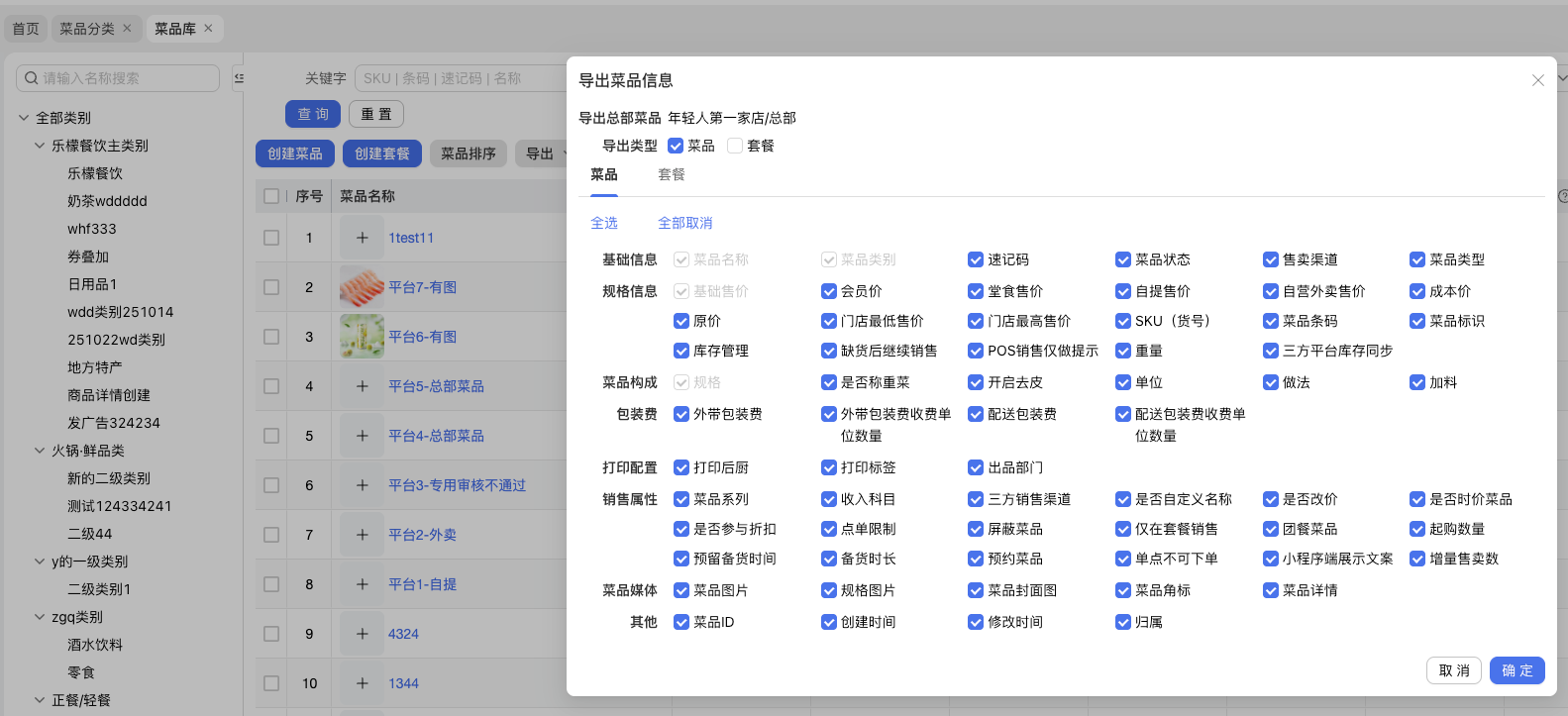
Task: Expand the 正餐/轻餐 category
Action: coord(40,700)
